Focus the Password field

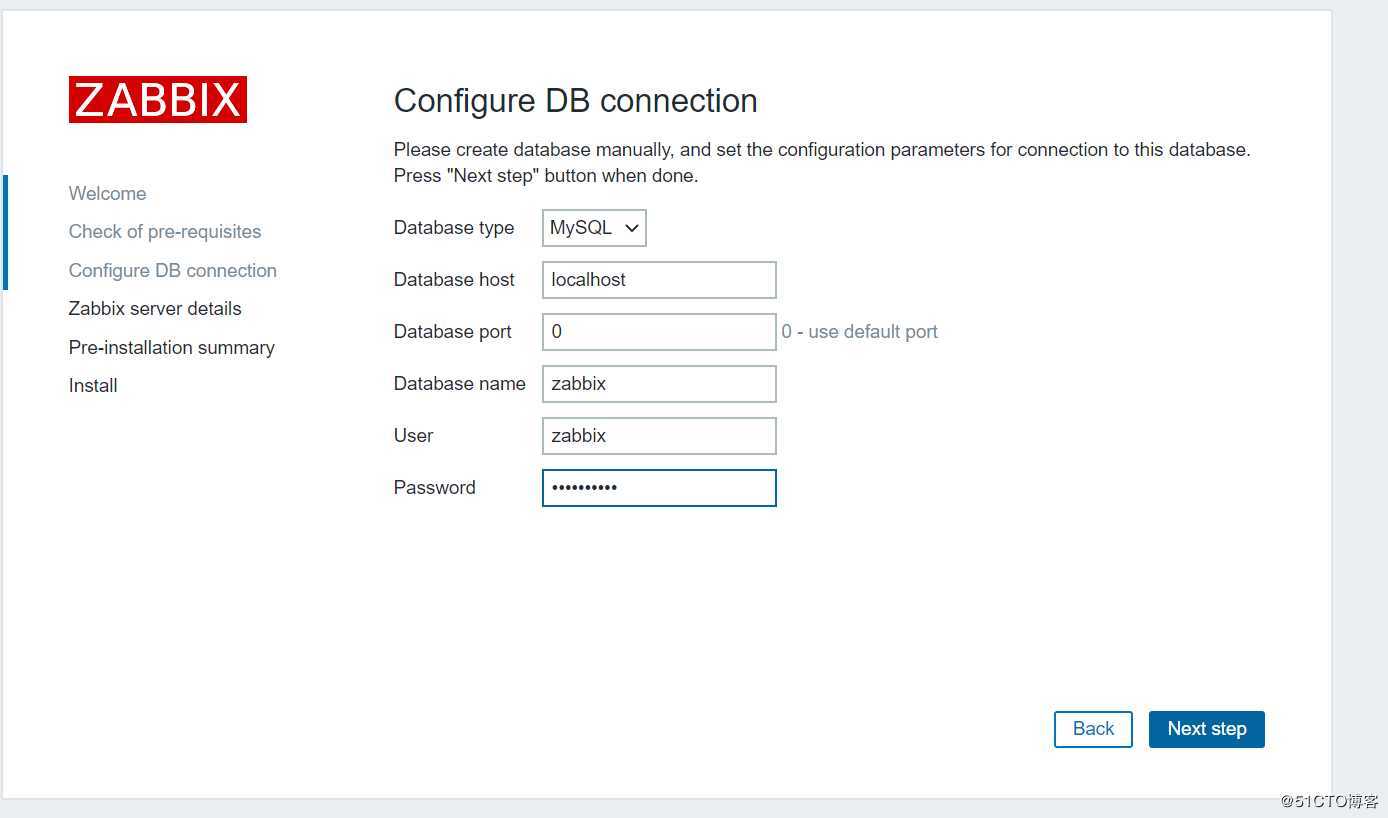pos(659,488)
